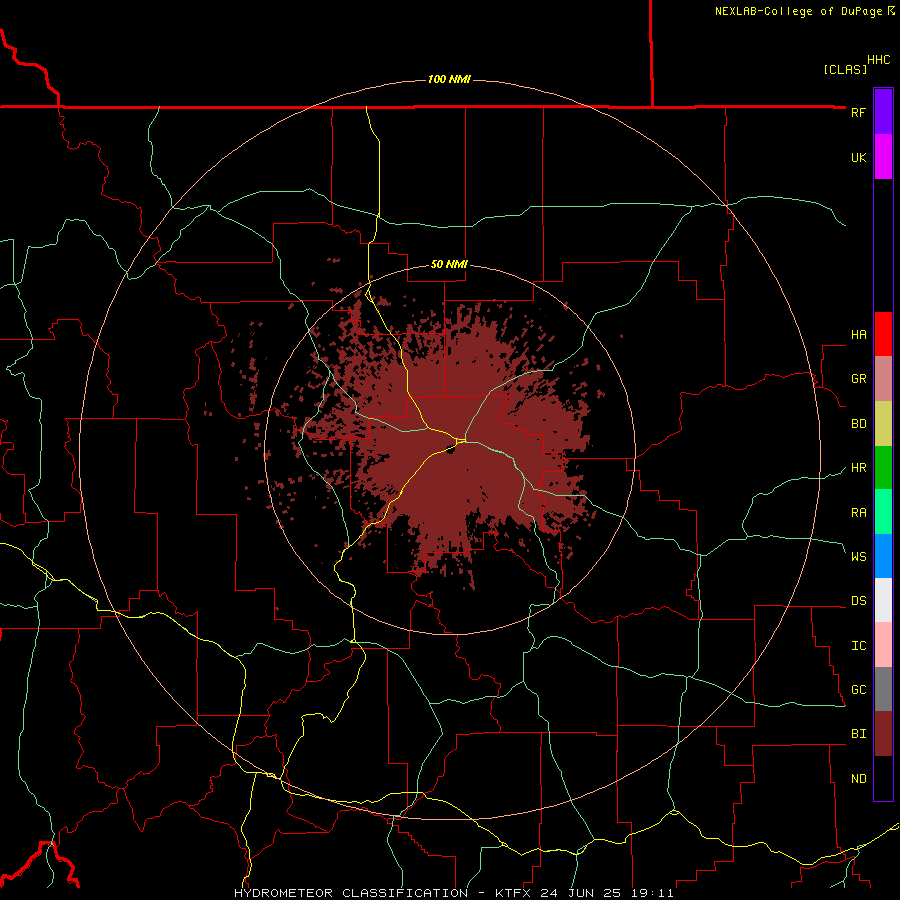Pick the HR green legend swatch
Viewport: 900px width, 900px height.
pos(883,467)
